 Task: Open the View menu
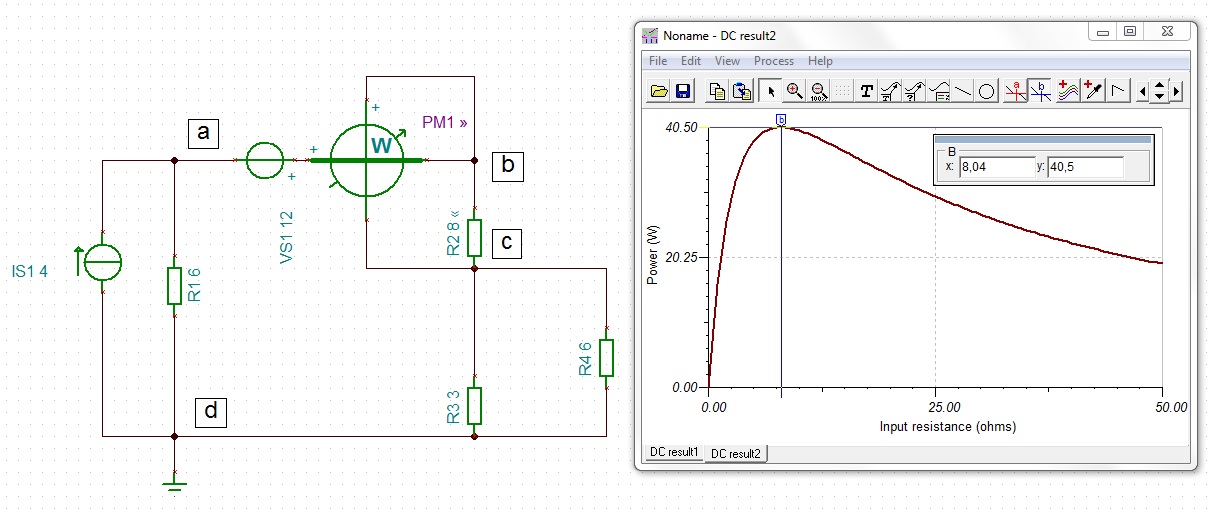727,61
